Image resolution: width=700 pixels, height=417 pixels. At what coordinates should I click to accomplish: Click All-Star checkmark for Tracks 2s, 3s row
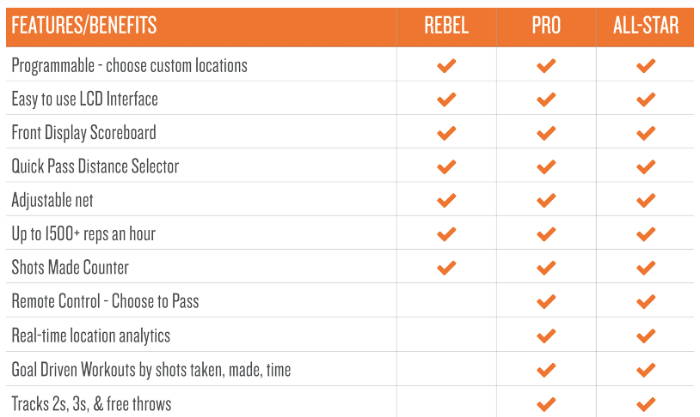646,404
